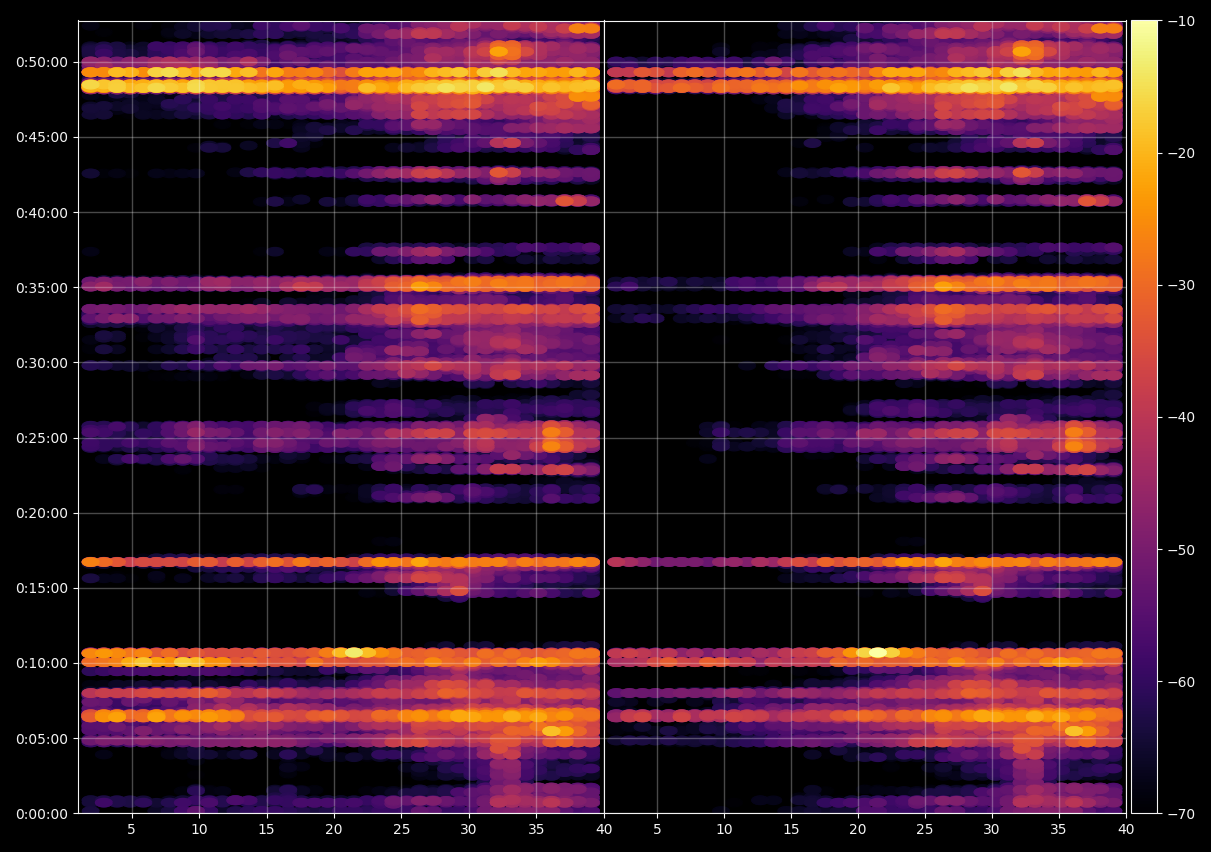Image resolution: width=1211 pixels, height=852 pixels.
Task: Click the 0:45:00 time axis label
Action: point(42,137)
